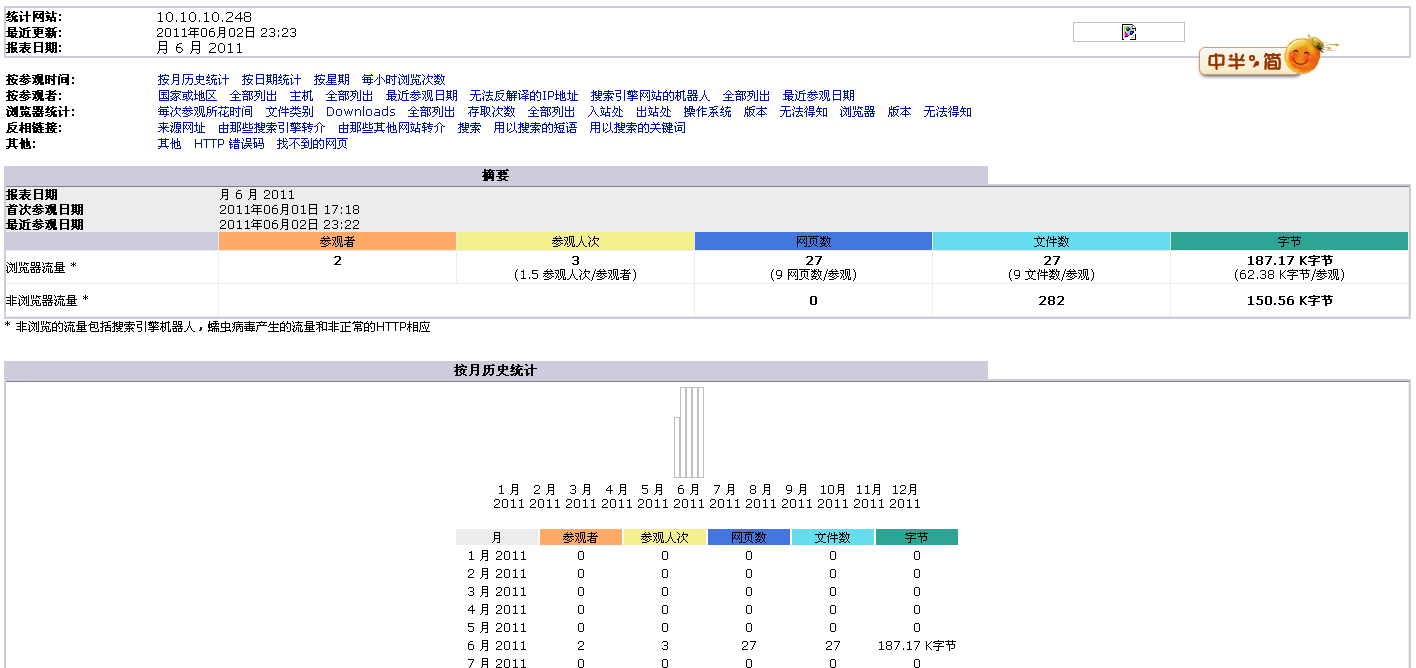Viewport: 1416px width, 668px height.
Task: Open the Downloads report
Action: coord(360,111)
